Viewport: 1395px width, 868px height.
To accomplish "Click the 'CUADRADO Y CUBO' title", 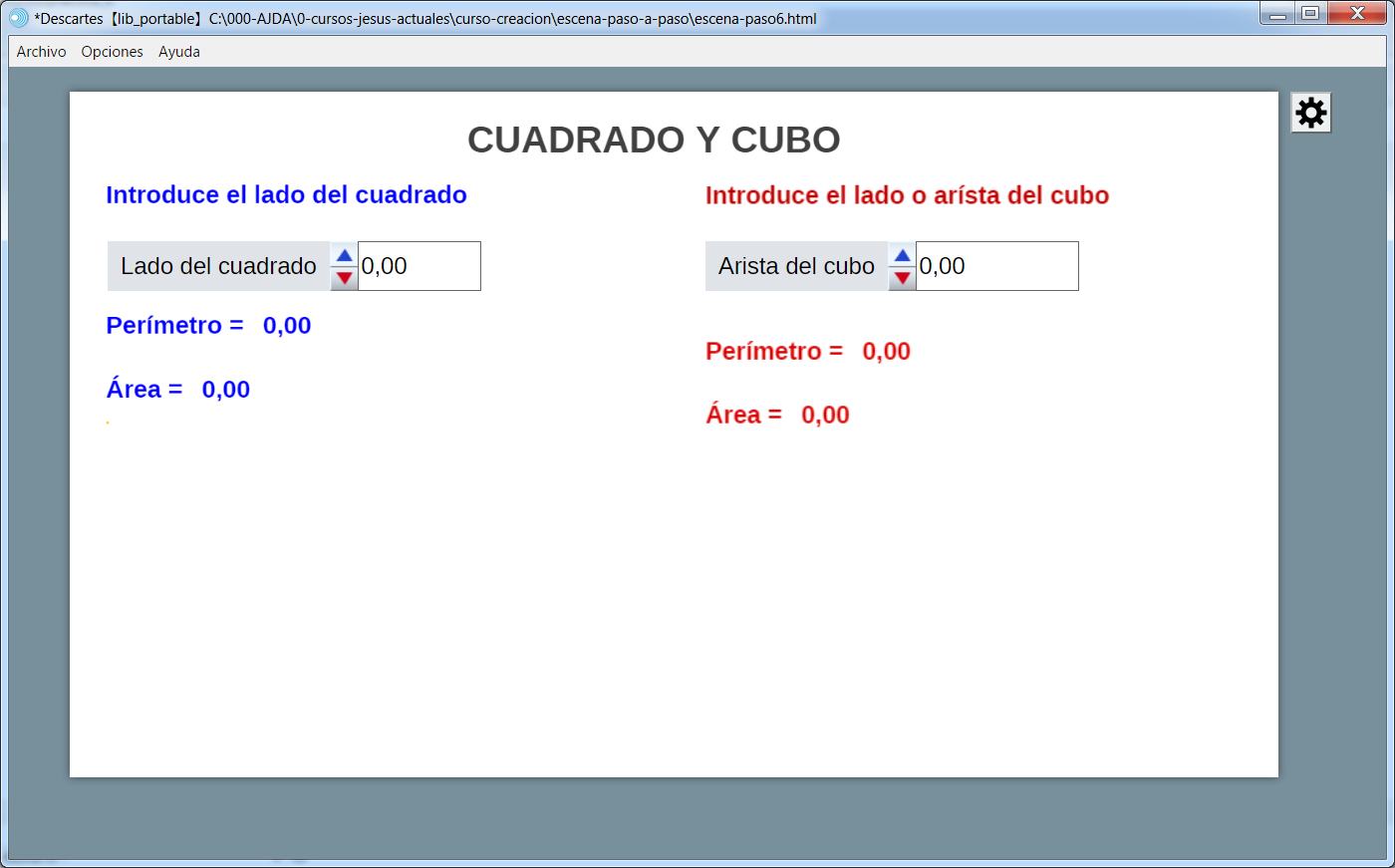I will pyautogui.click(x=654, y=140).
